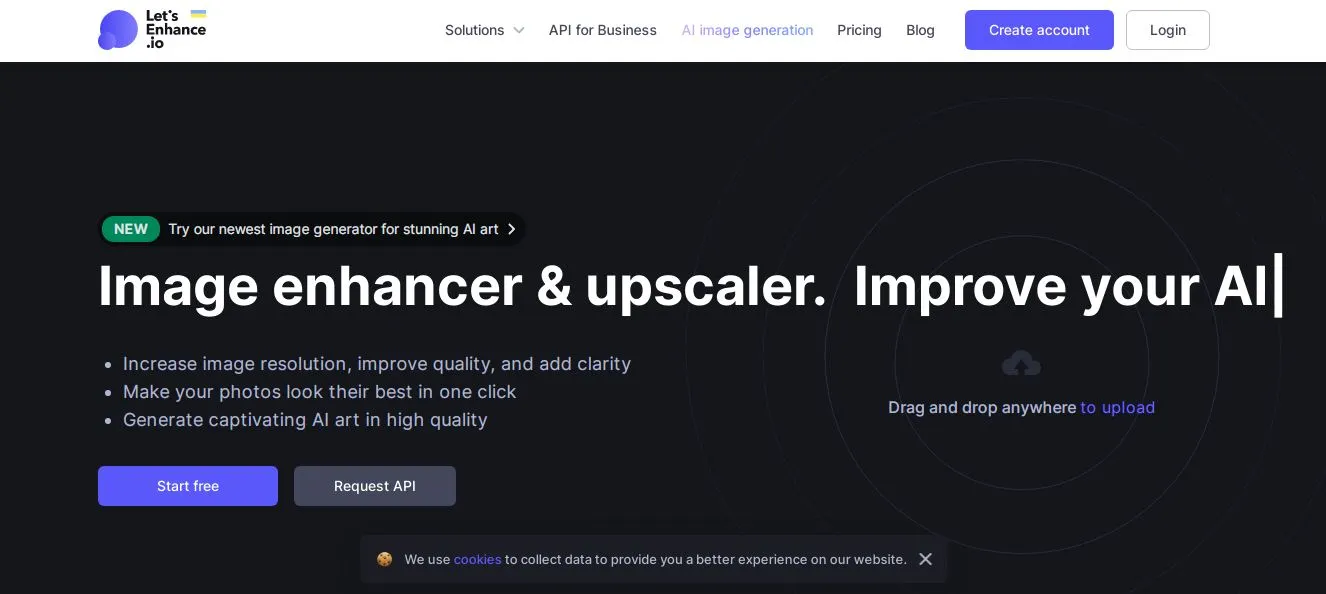Expand the Solutions dropdown menu
The image size is (1326, 594).
485,30
